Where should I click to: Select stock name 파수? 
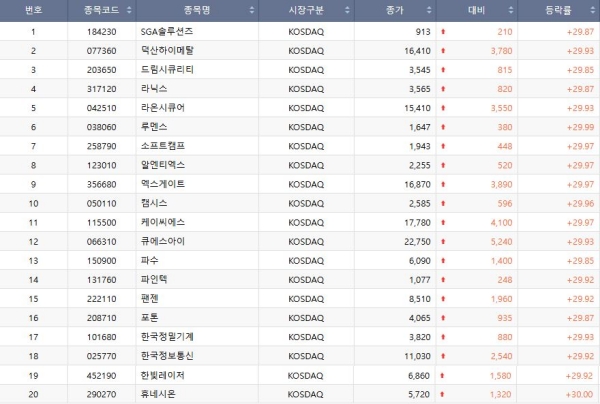coord(150,261)
